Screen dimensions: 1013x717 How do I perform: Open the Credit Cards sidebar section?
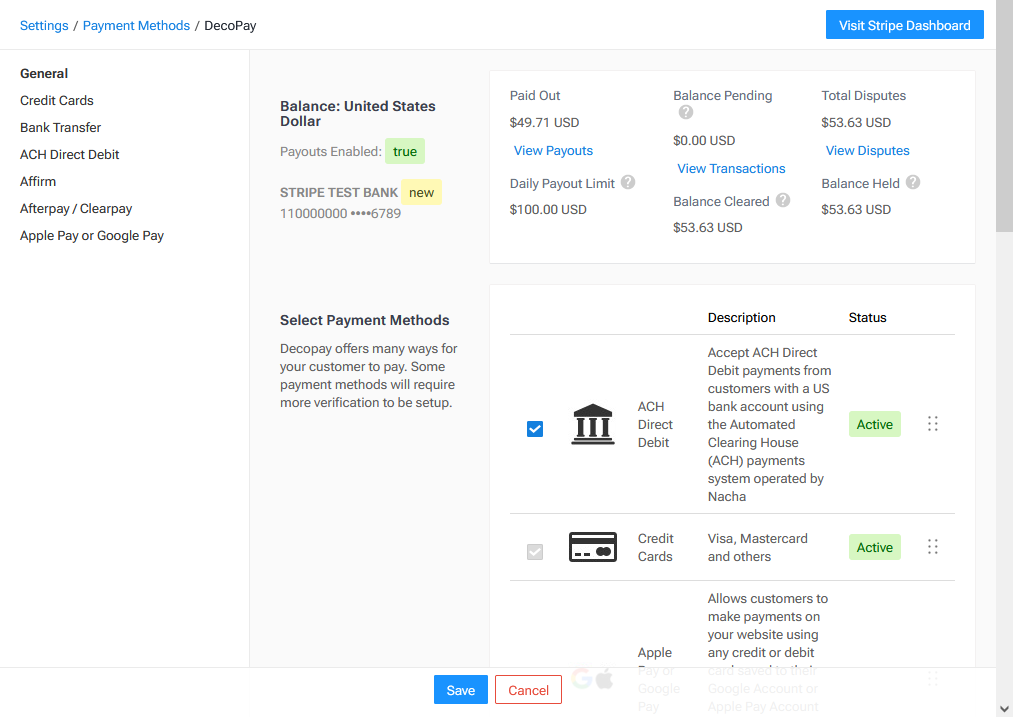[57, 101]
